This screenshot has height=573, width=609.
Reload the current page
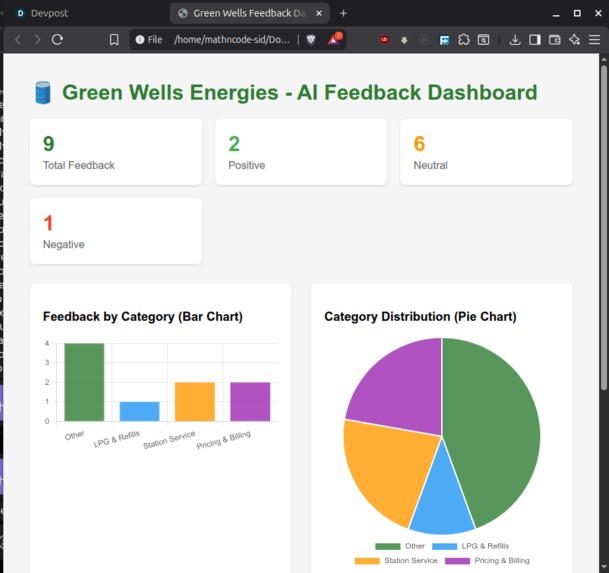click(57, 39)
